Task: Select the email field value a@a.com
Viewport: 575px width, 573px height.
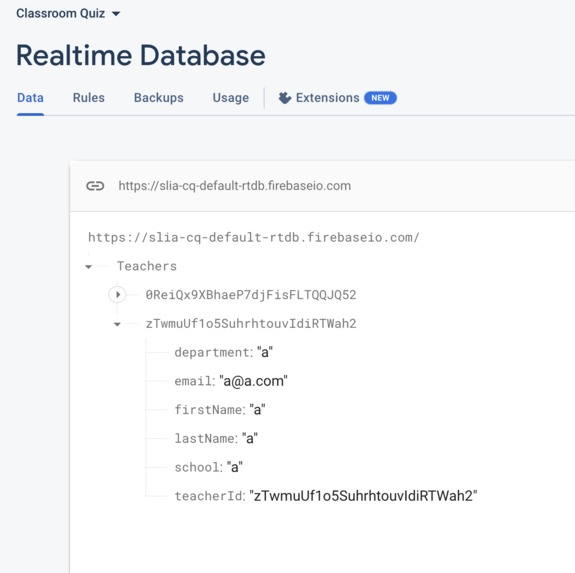Action: [x=253, y=381]
